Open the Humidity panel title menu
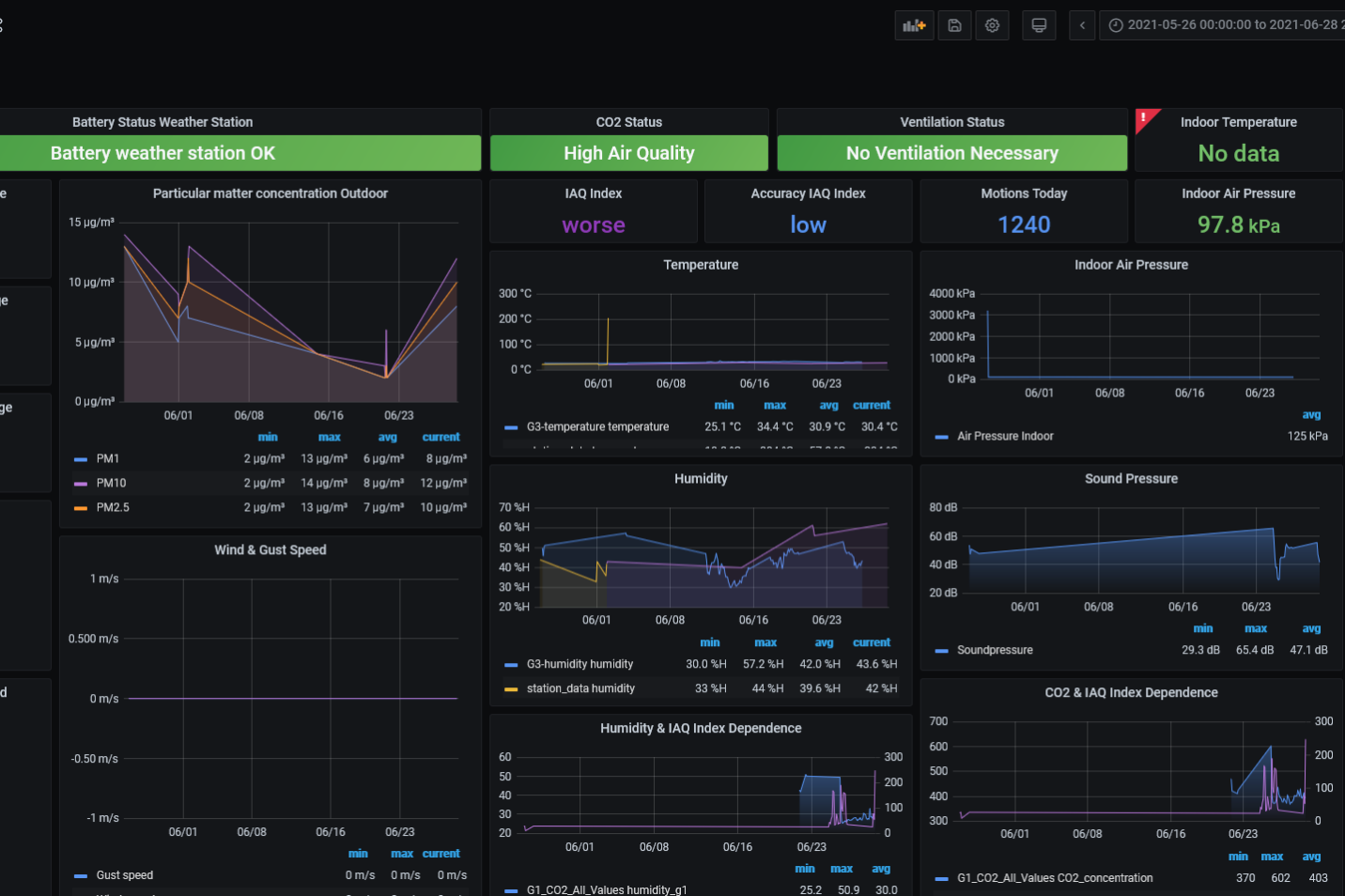Screen dimensions: 1345x896 point(701,478)
